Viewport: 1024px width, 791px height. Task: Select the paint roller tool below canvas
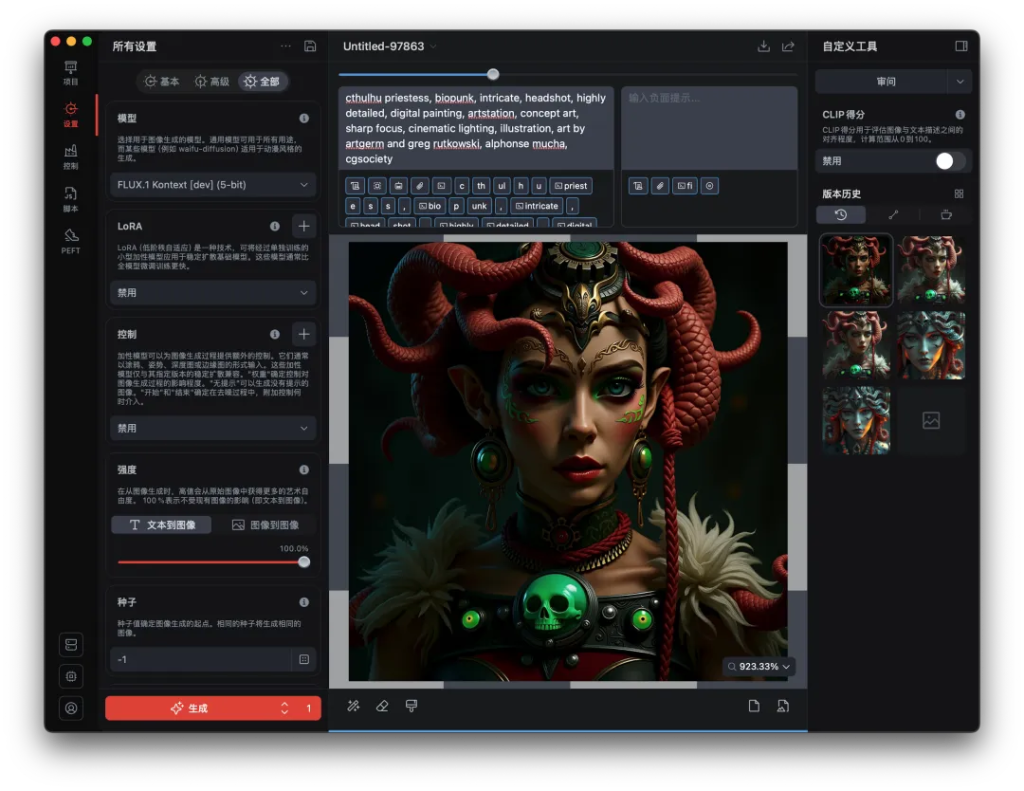[x=411, y=706]
